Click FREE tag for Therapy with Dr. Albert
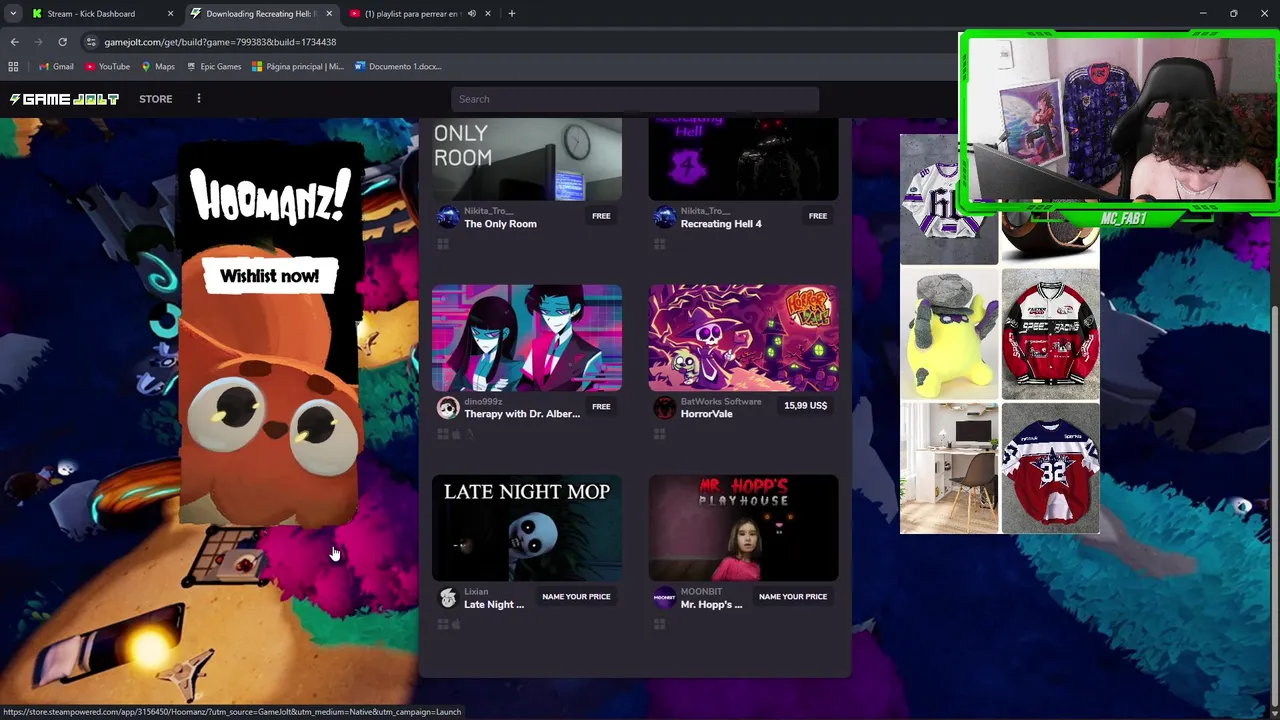 [601, 406]
